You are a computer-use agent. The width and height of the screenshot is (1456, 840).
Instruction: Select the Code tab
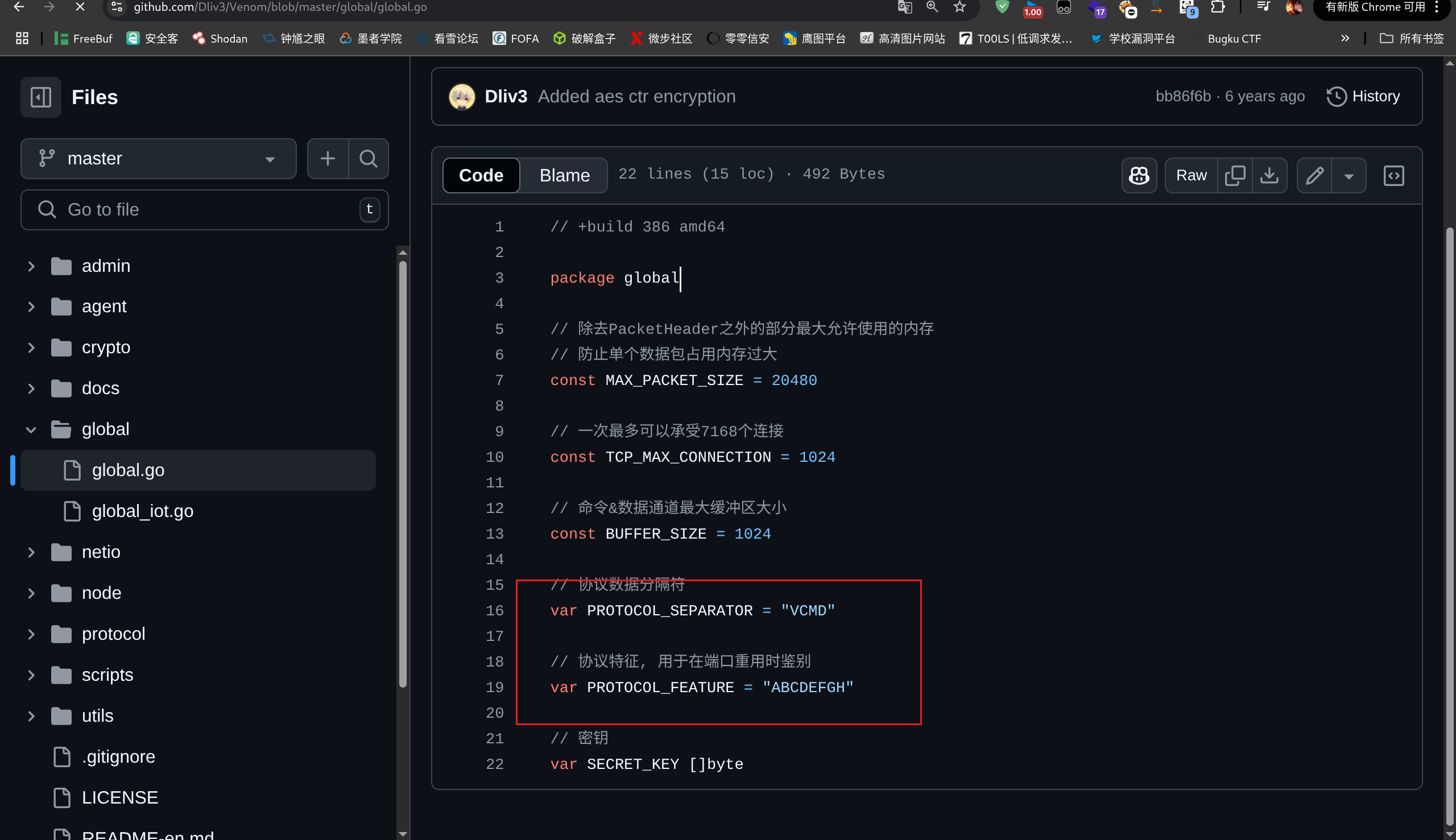tap(481, 175)
